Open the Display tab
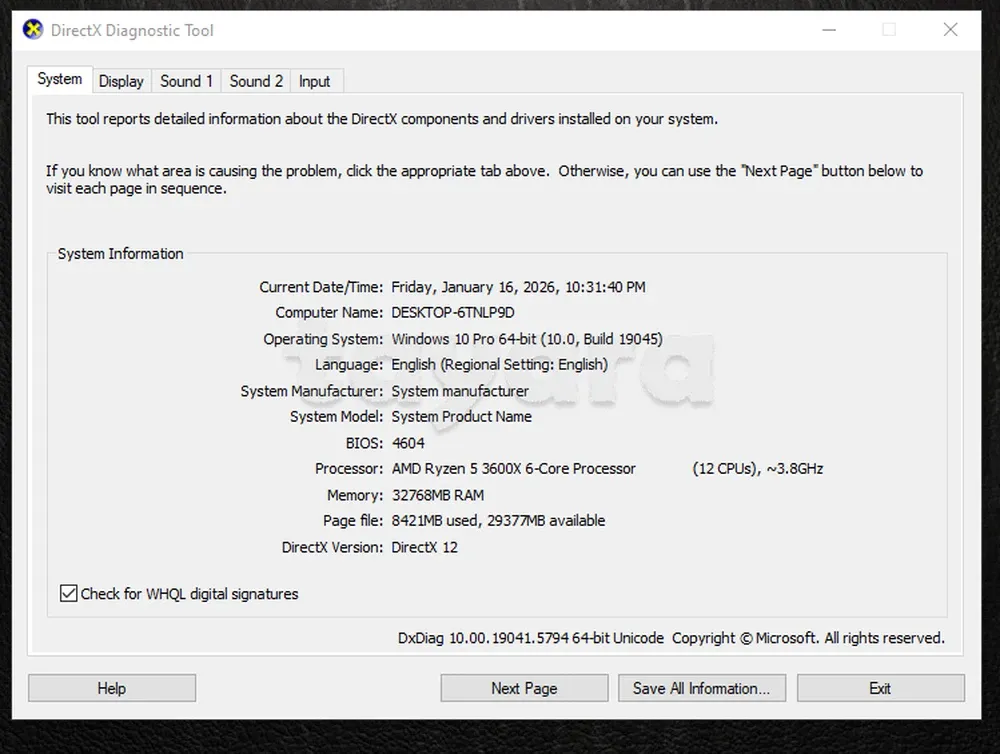The width and height of the screenshot is (1000, 754). click(121, 81)
